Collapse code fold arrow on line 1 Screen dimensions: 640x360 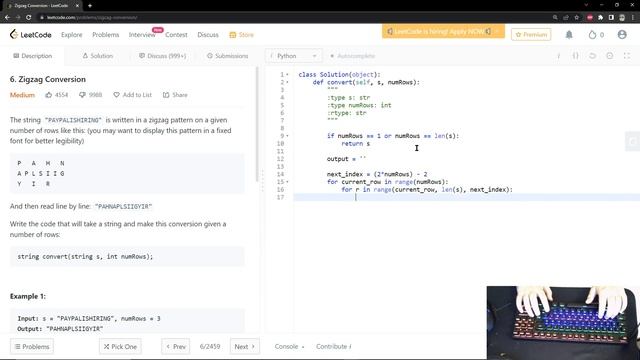[x=287, y=75]
